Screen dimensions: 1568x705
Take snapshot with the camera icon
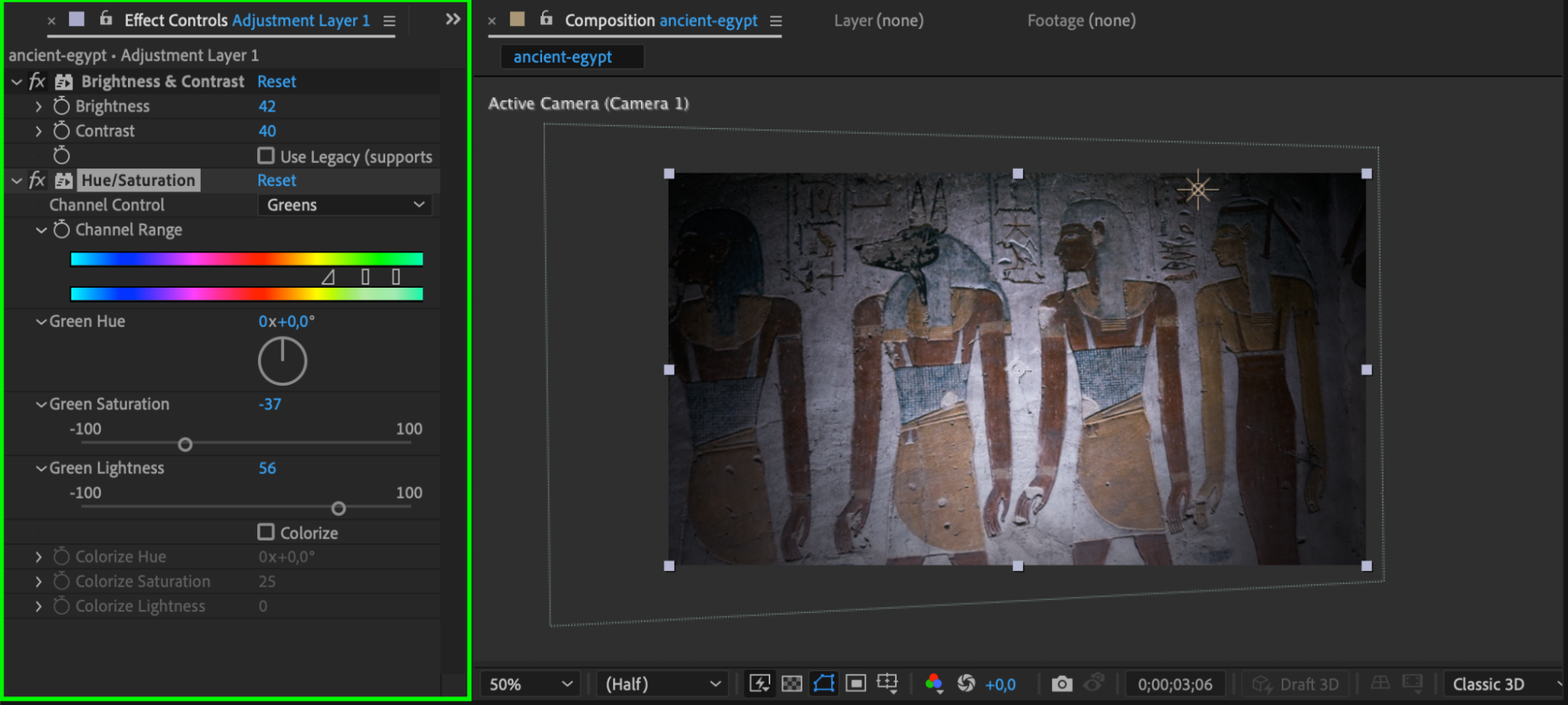tap(1061, 684)
